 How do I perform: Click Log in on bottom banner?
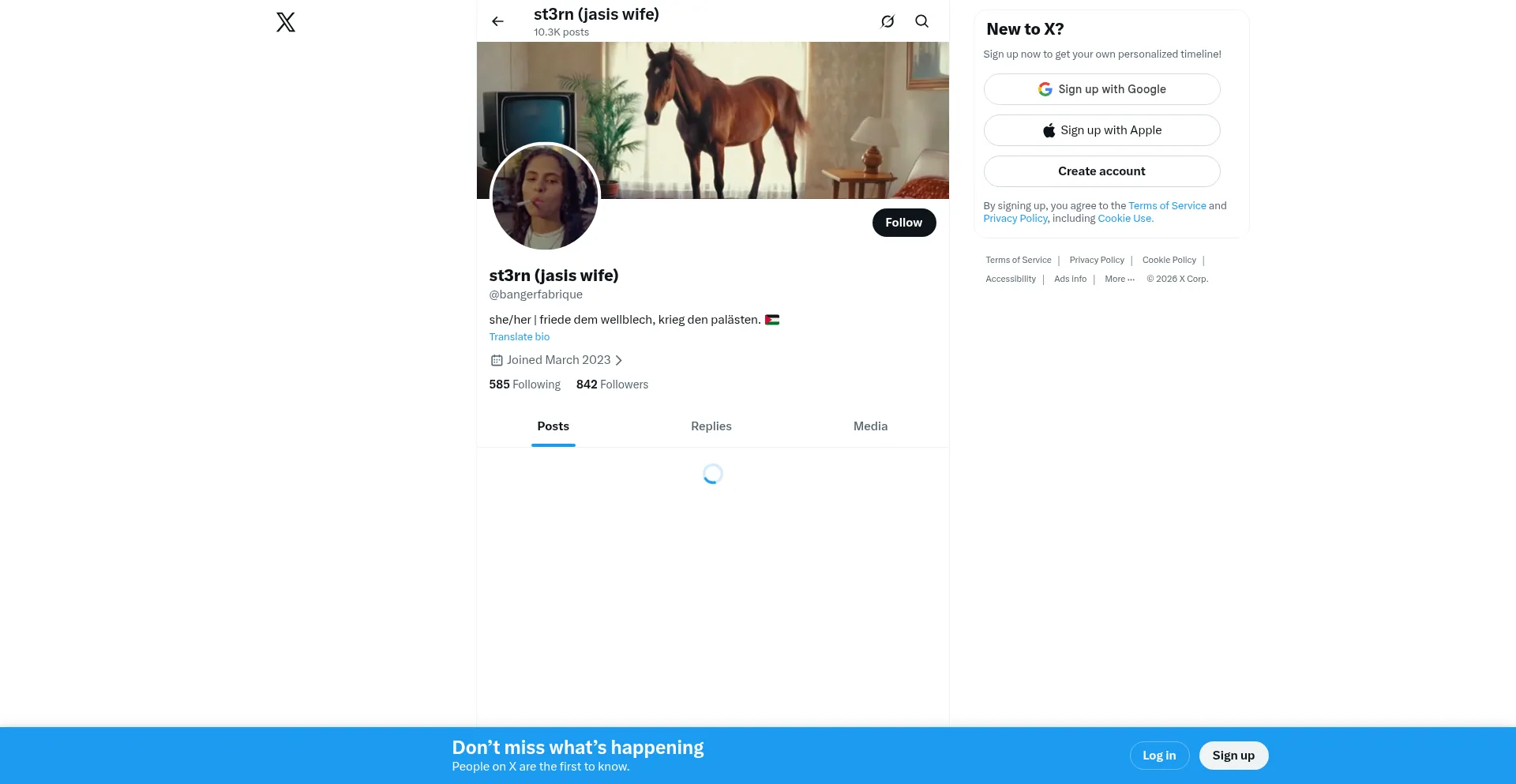pyautogui.click(x=1159, y=756)
